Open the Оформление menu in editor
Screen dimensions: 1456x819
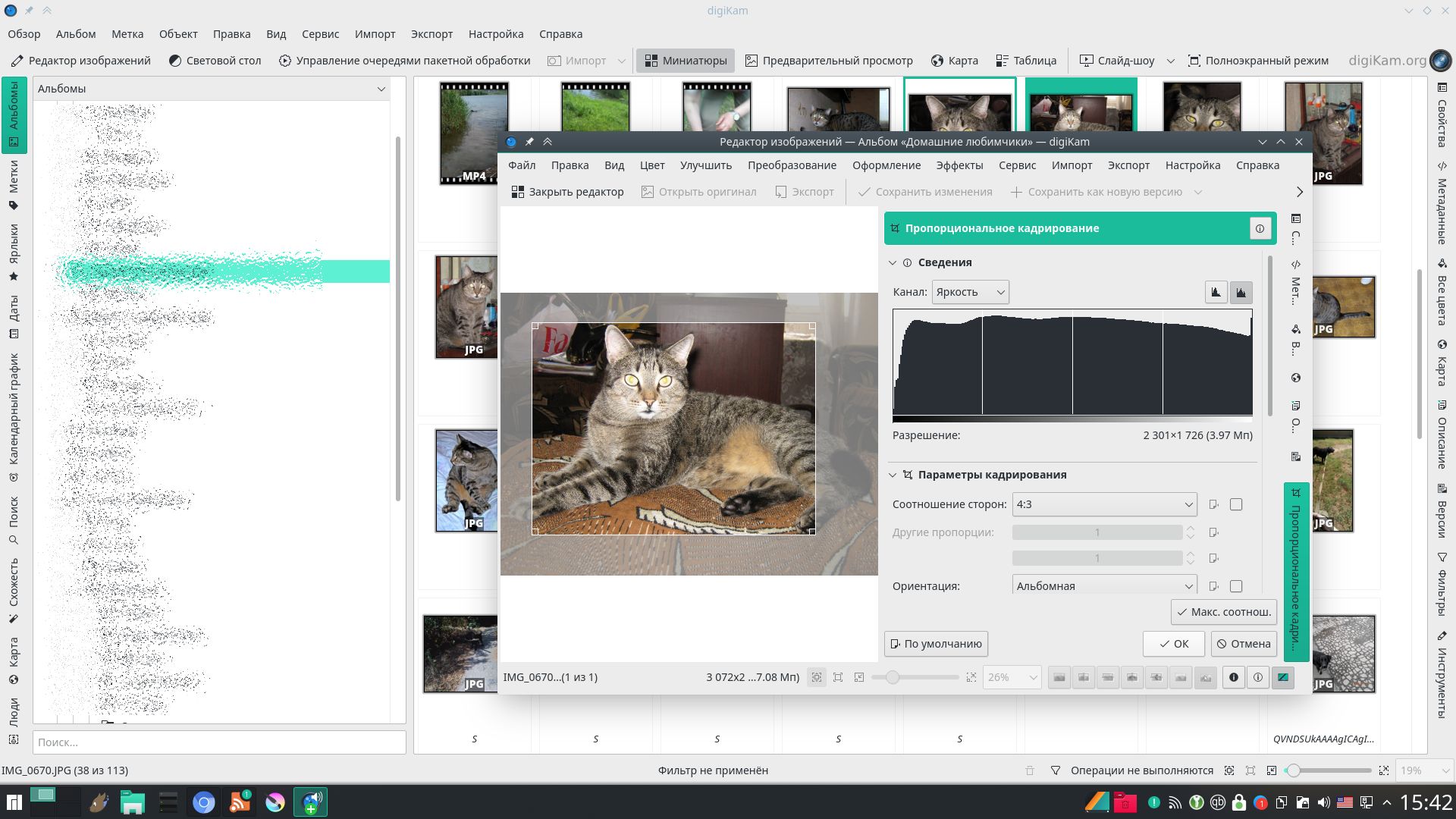point(886,165)
